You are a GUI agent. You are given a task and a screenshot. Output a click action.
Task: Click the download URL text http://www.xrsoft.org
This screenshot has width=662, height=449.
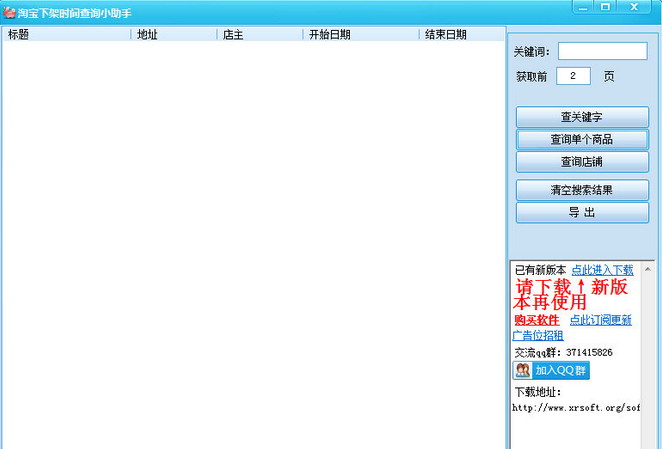(x=576, y=408)
